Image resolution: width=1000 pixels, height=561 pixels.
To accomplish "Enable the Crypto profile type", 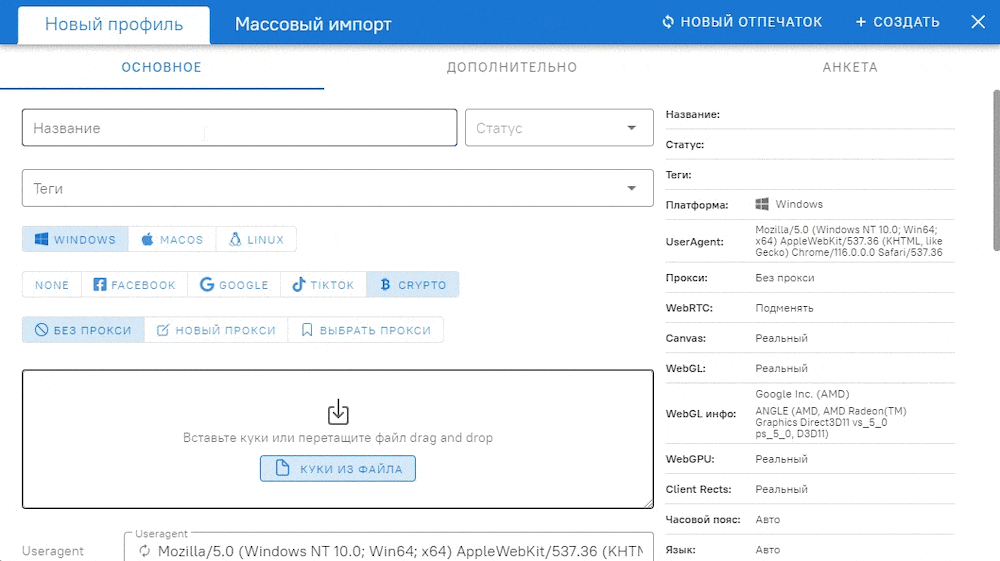I will 412,285.
